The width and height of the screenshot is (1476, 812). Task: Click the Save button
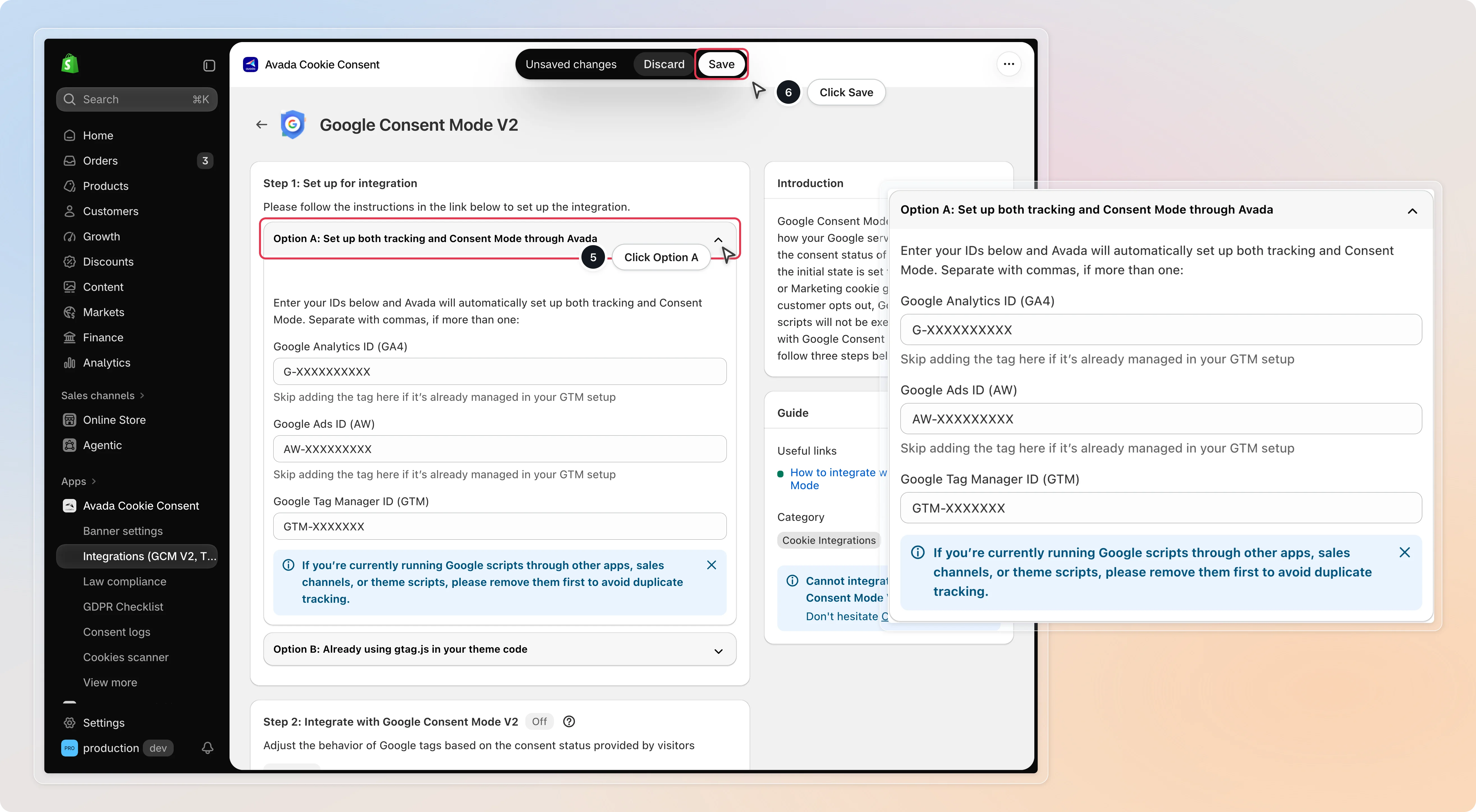(x=721, y=64)
